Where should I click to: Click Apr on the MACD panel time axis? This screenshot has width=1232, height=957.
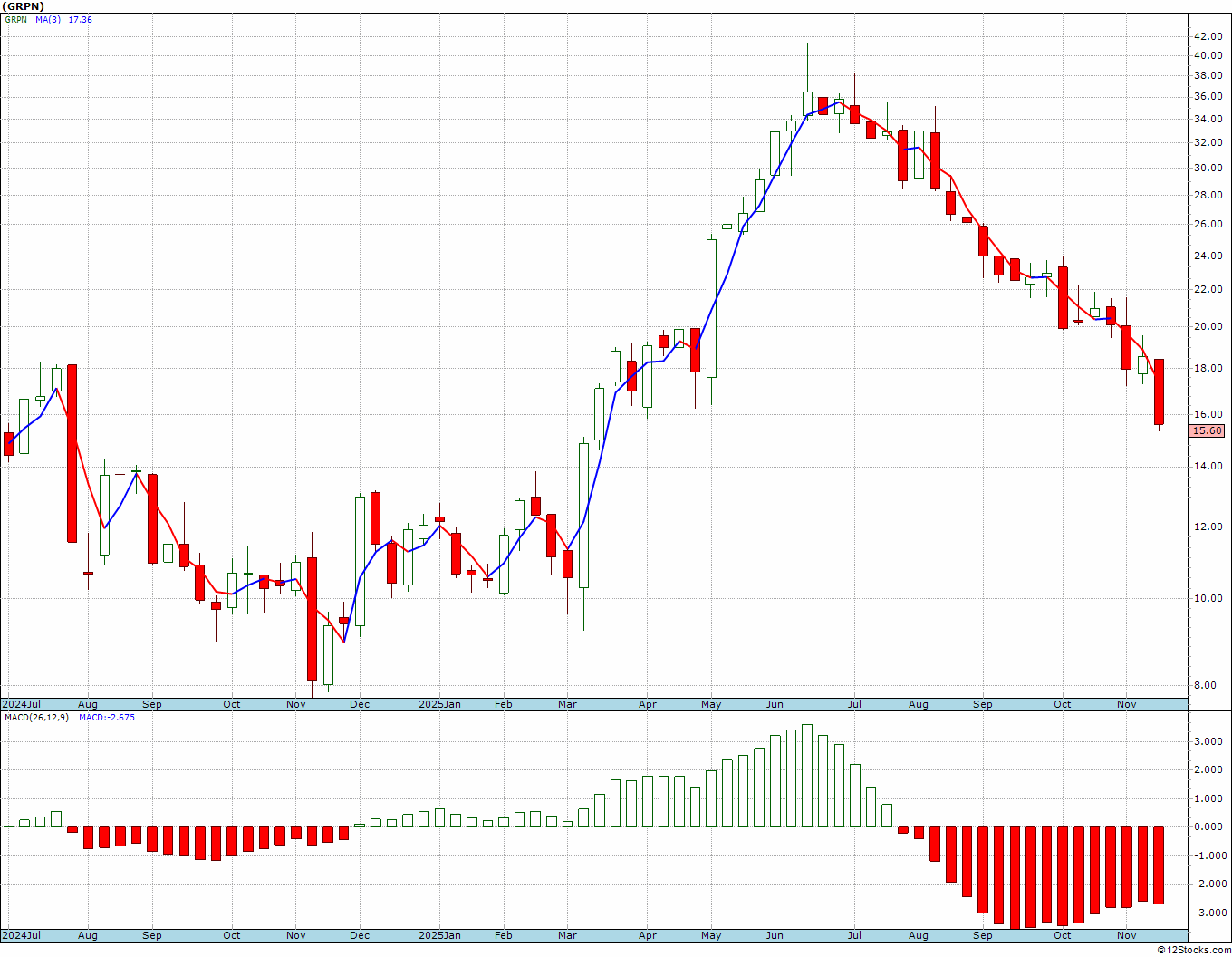pos(648,935)
